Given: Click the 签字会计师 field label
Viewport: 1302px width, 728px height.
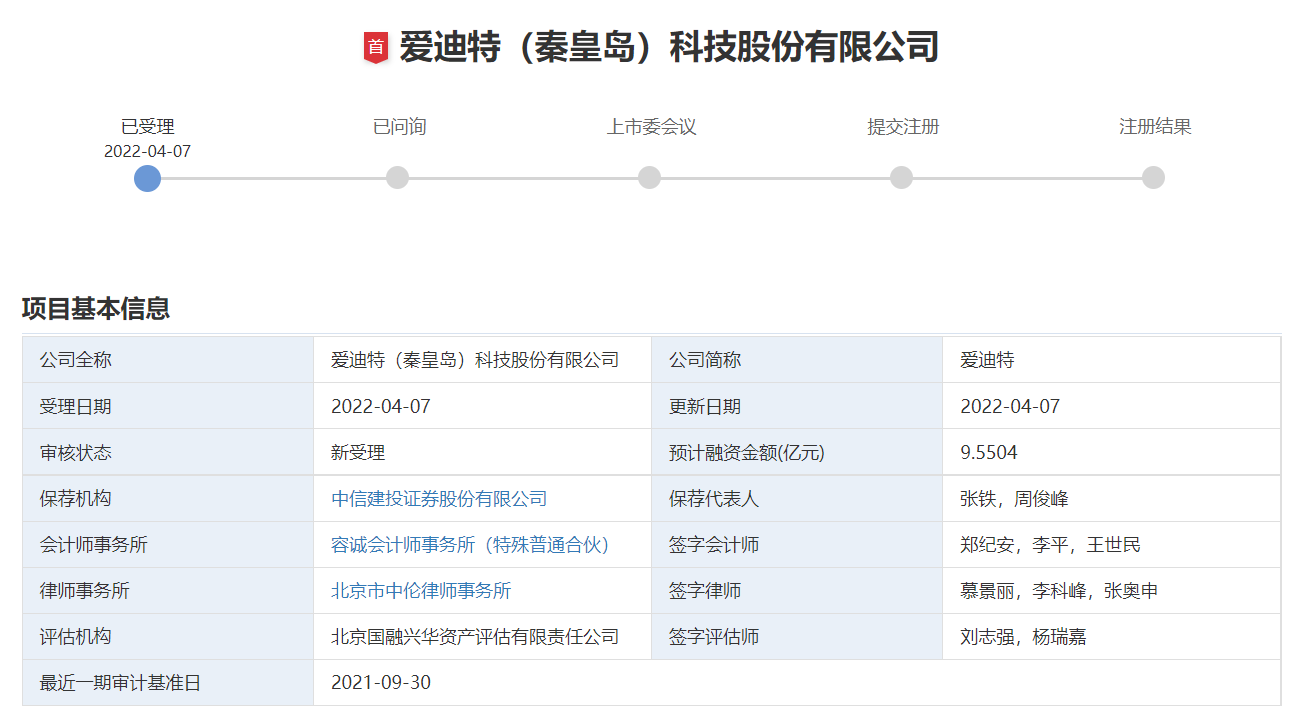Looking at the screenshot, I should 714,545.
